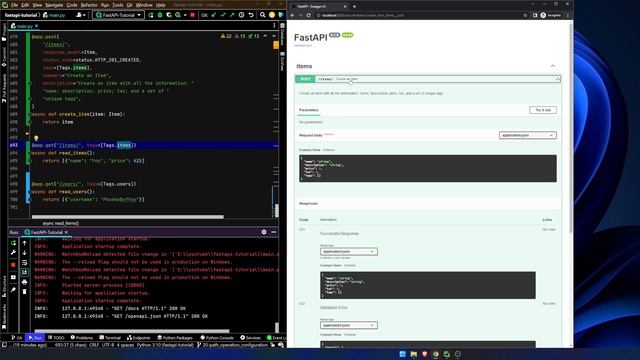This screenshot has width=640, height=360.
Task: Click the browser reload button
Action: click(x=309, y=15)
